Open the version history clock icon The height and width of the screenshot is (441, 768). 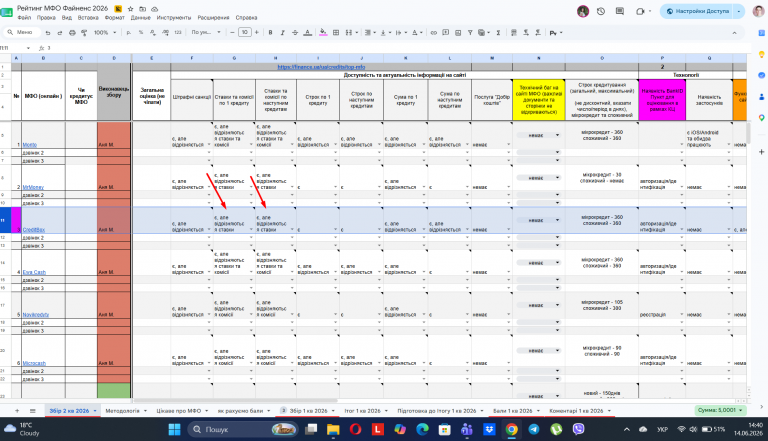601,11
